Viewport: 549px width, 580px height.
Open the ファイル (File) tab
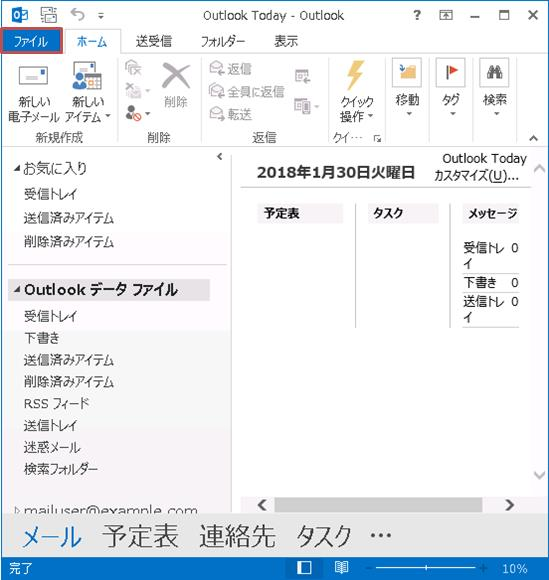pos(31,41)
